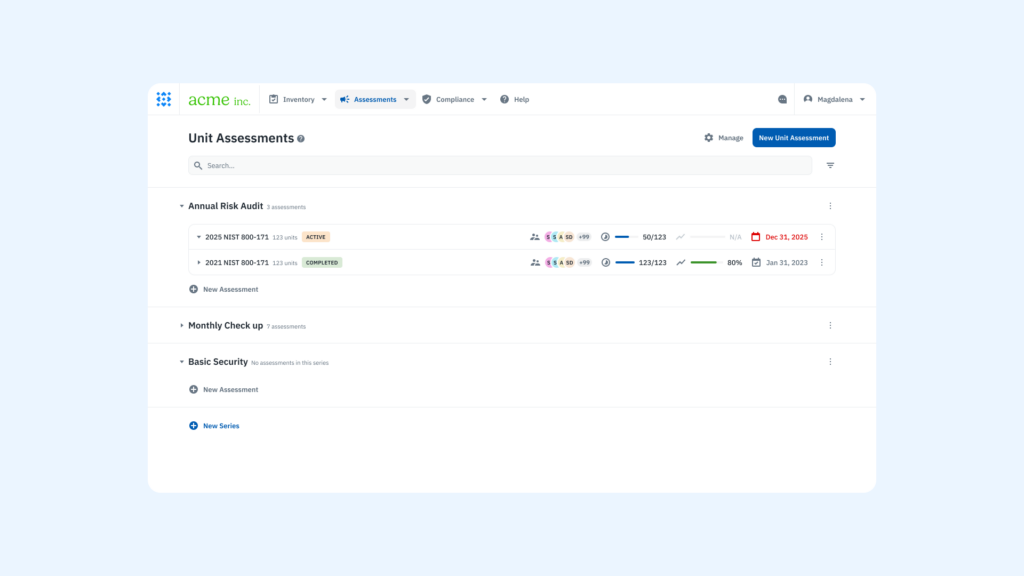Open three-dot menu on 2021 NIST 800-171 row
Viewport: 1024px width, 576px height.
[822, 263]
